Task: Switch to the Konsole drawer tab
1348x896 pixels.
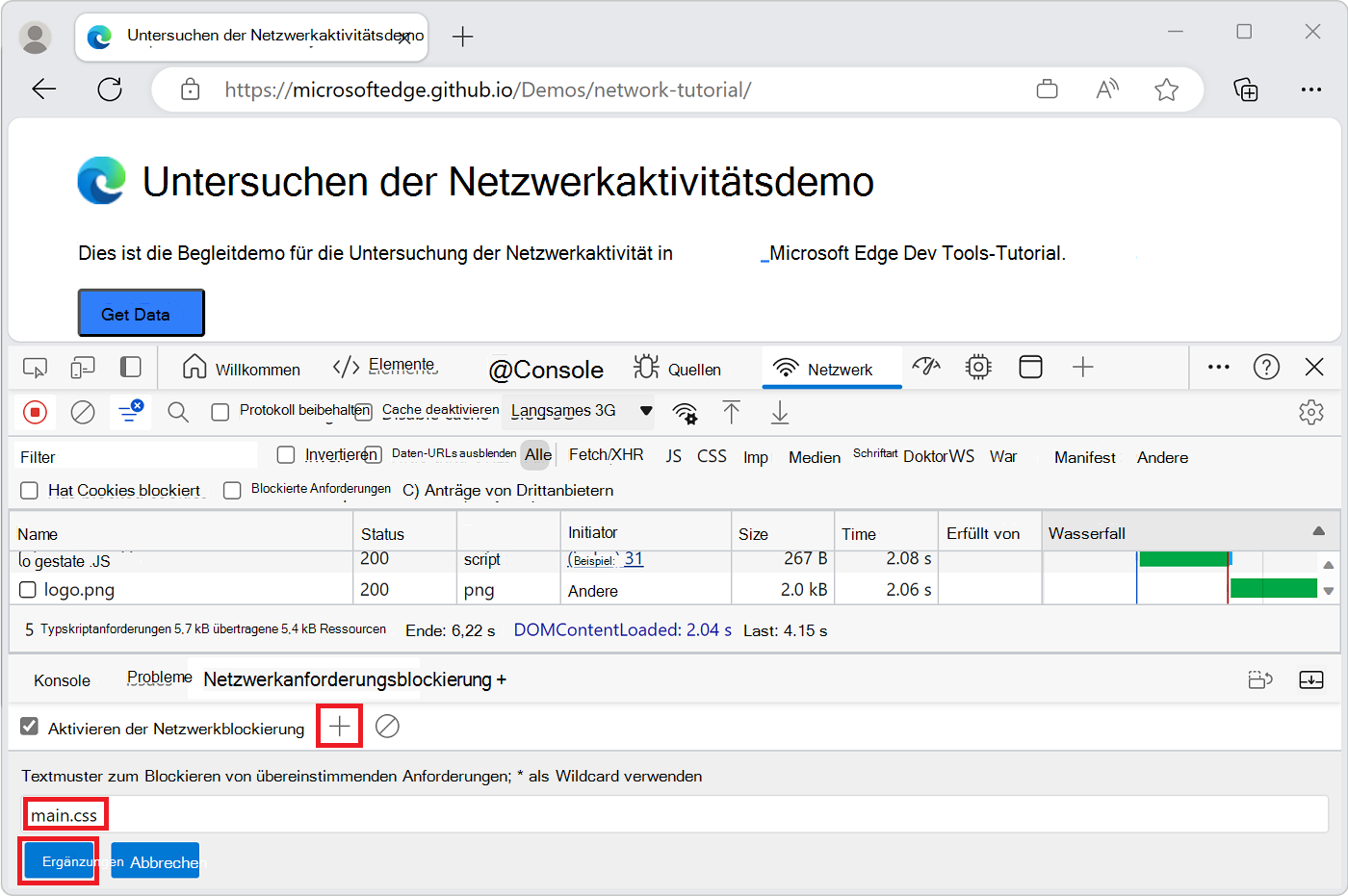Action: tap(62, 680)
